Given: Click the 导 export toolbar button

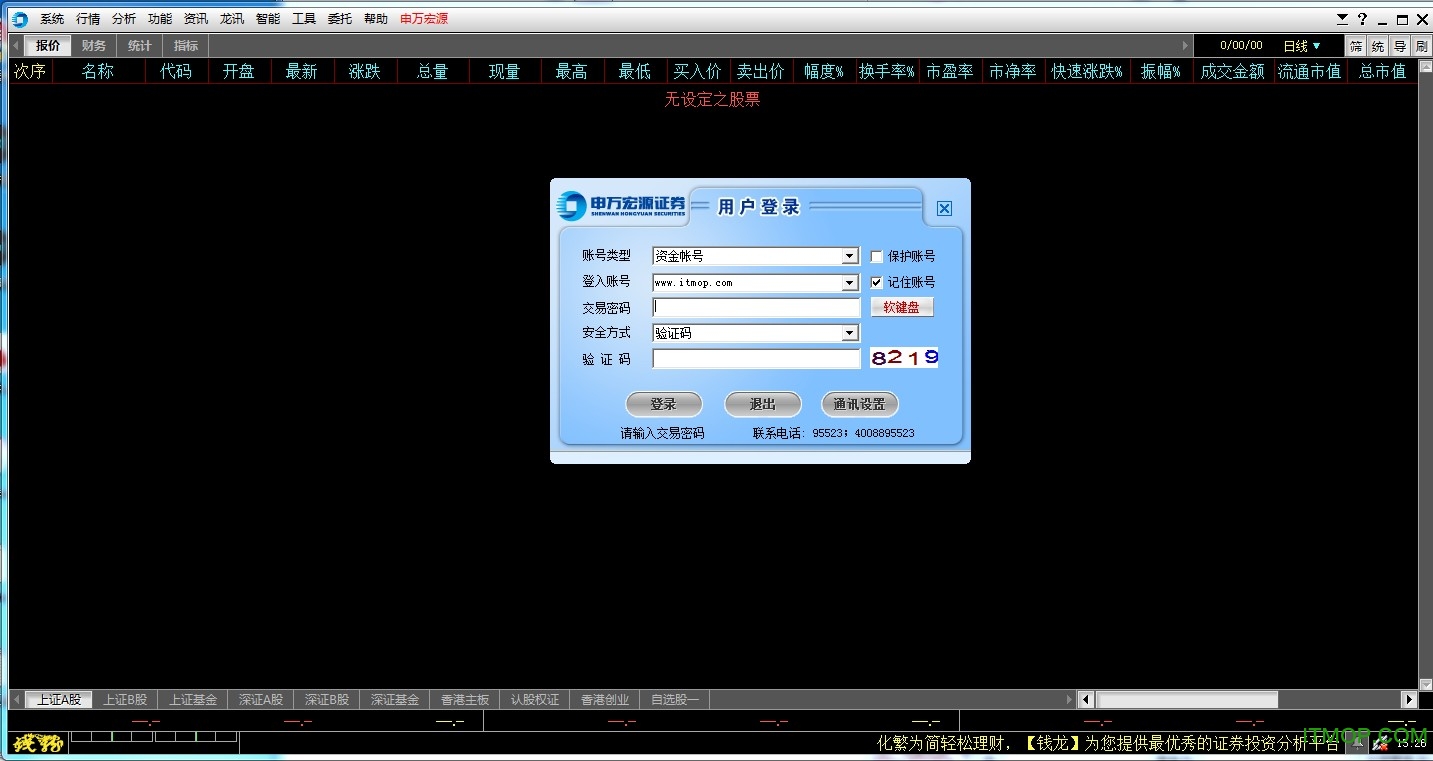Looking at the screenshot, I should pos(1400,46).
